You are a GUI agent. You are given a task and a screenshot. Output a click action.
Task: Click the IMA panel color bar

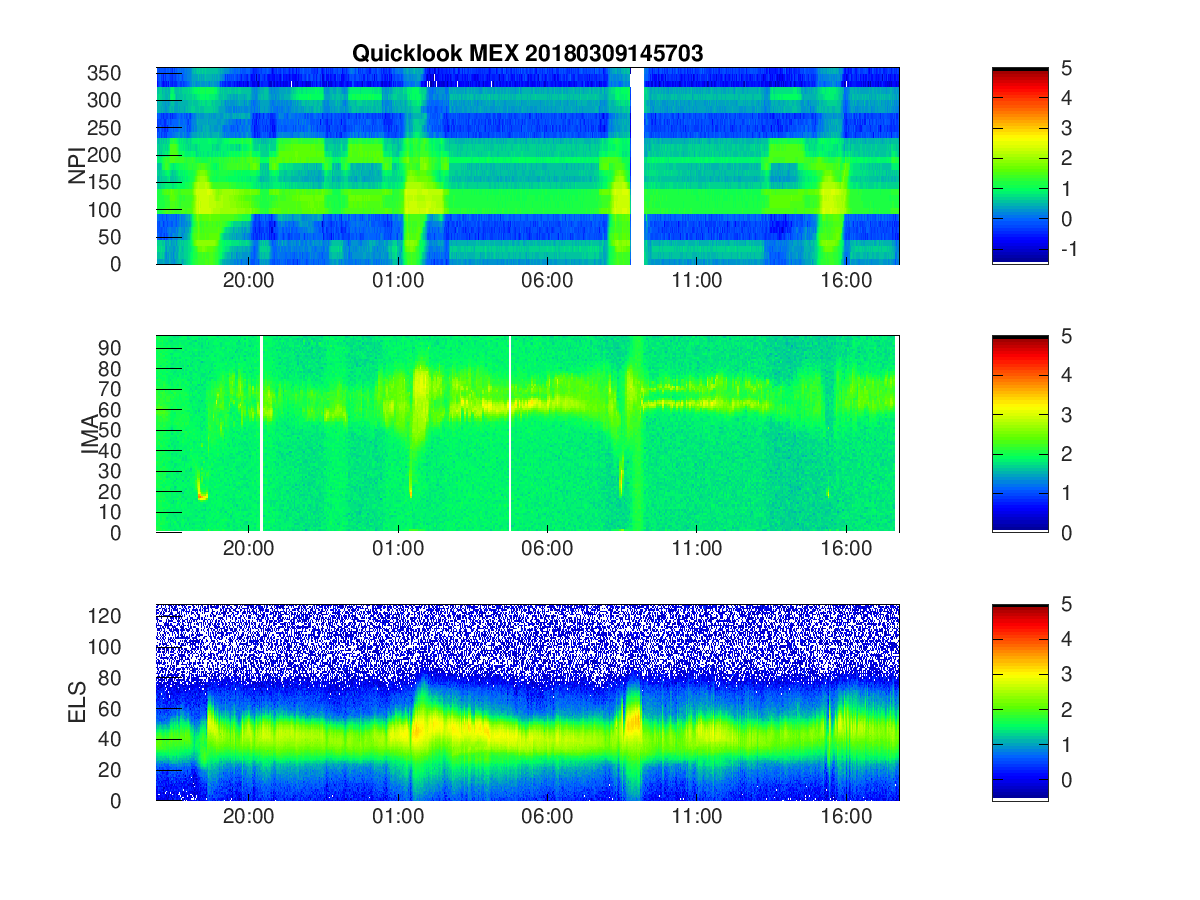[x=1020, y=434]
